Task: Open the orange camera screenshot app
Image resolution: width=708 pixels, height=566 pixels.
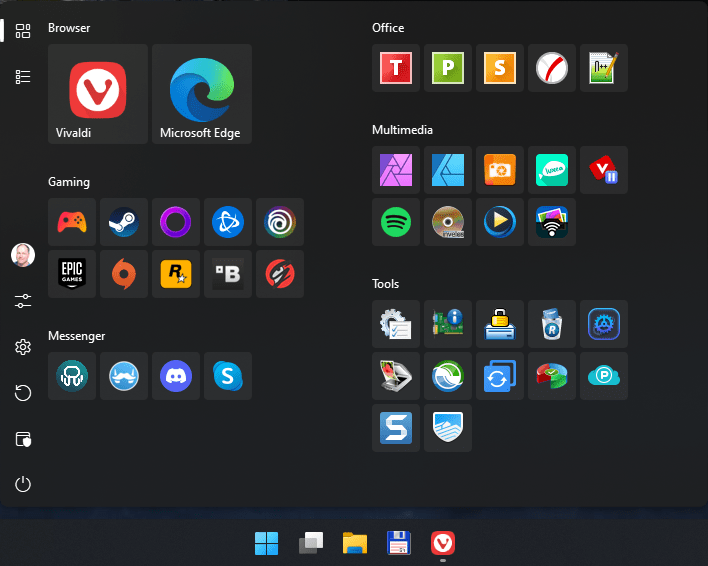Action: pyautogui.click(x=499, y=170)
